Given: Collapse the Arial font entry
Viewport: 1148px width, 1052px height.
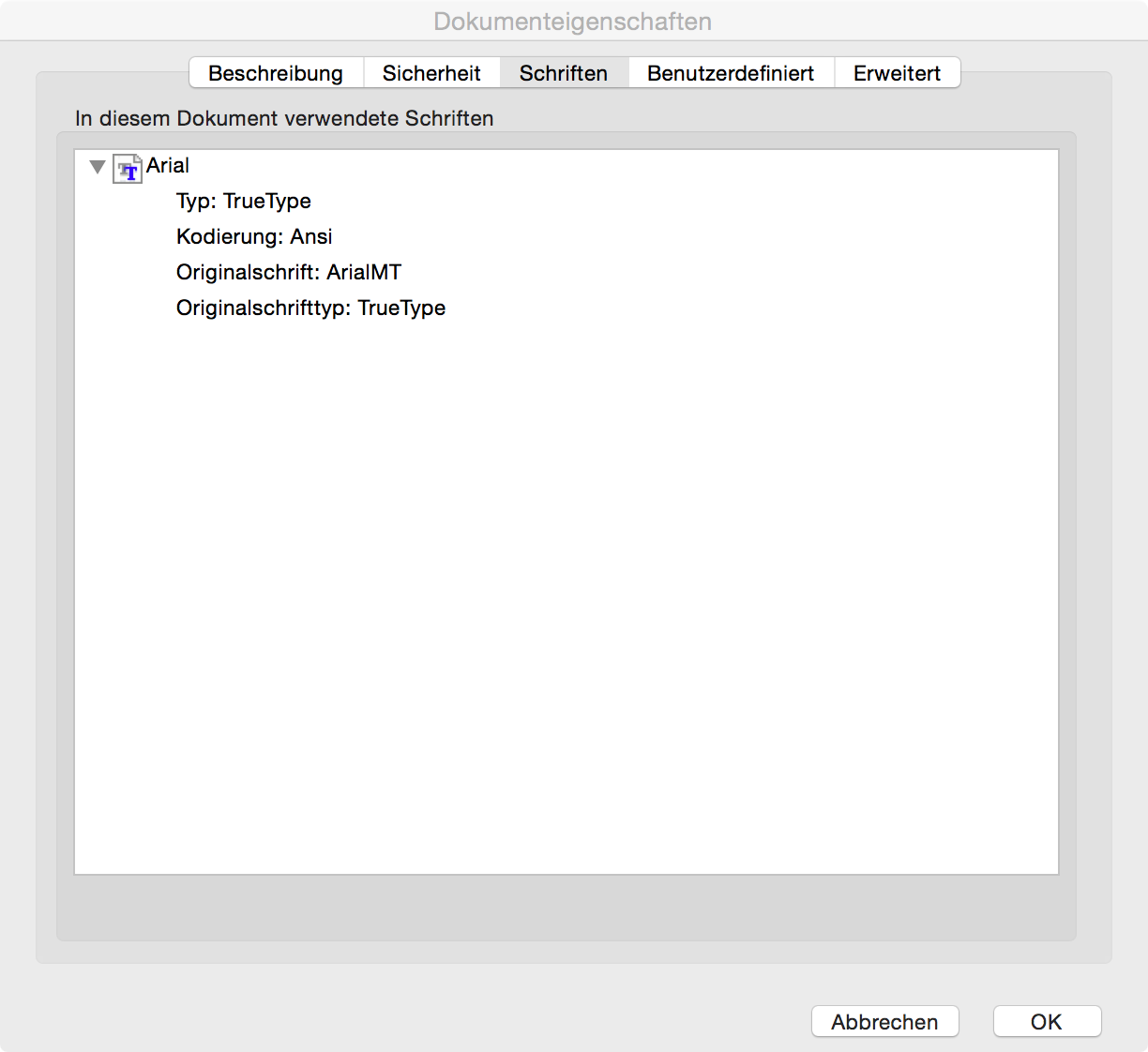Looking at the screenshot, I should (98, 167).
